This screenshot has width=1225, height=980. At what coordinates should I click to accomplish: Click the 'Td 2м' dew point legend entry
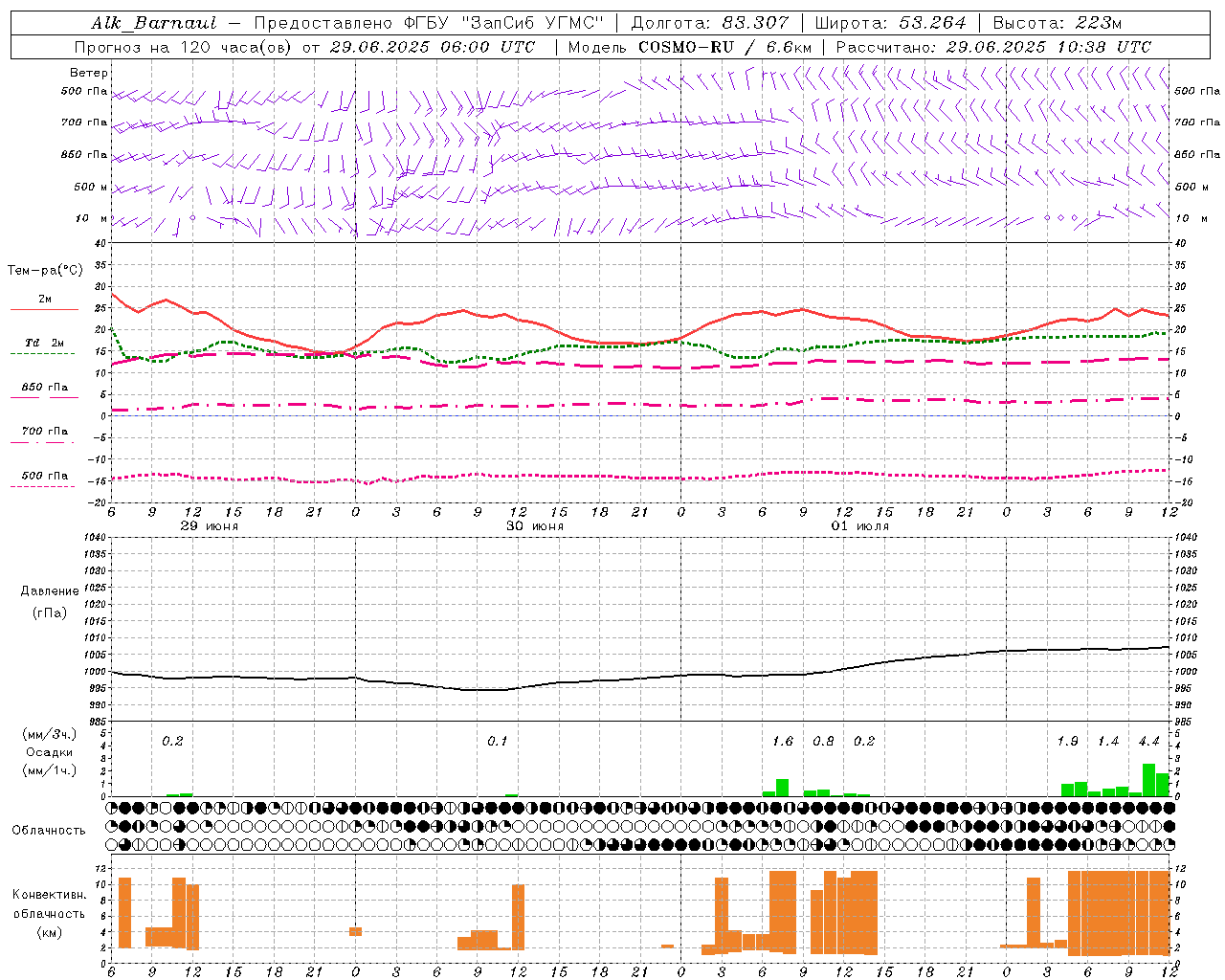click(45, 343)
